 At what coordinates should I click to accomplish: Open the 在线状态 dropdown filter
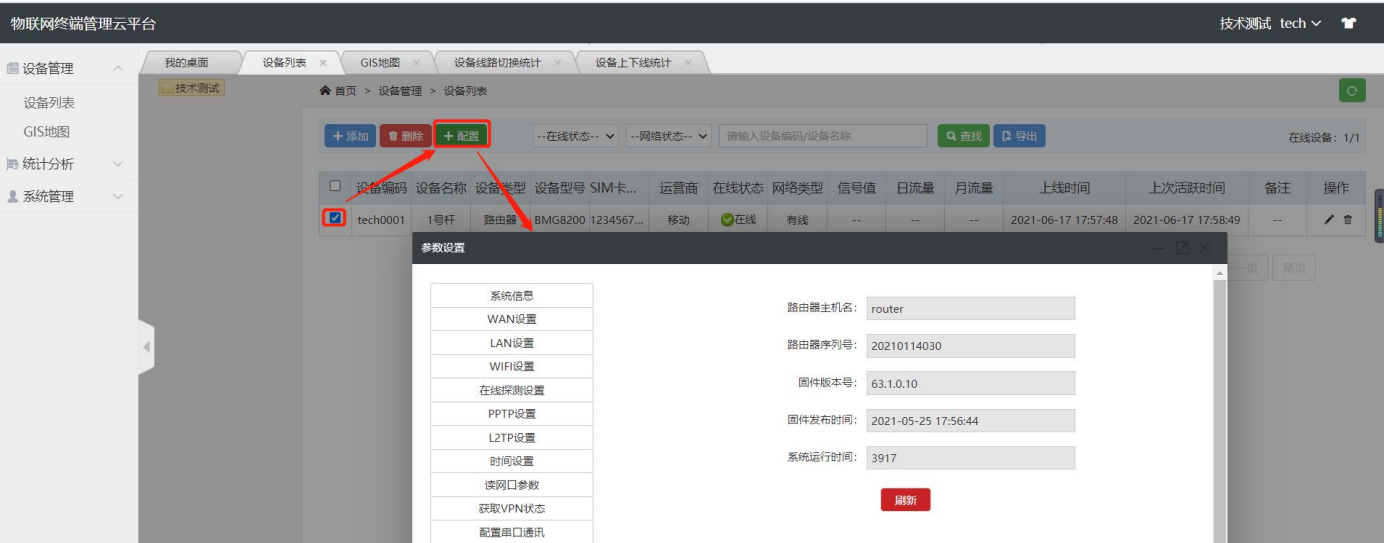575,136
